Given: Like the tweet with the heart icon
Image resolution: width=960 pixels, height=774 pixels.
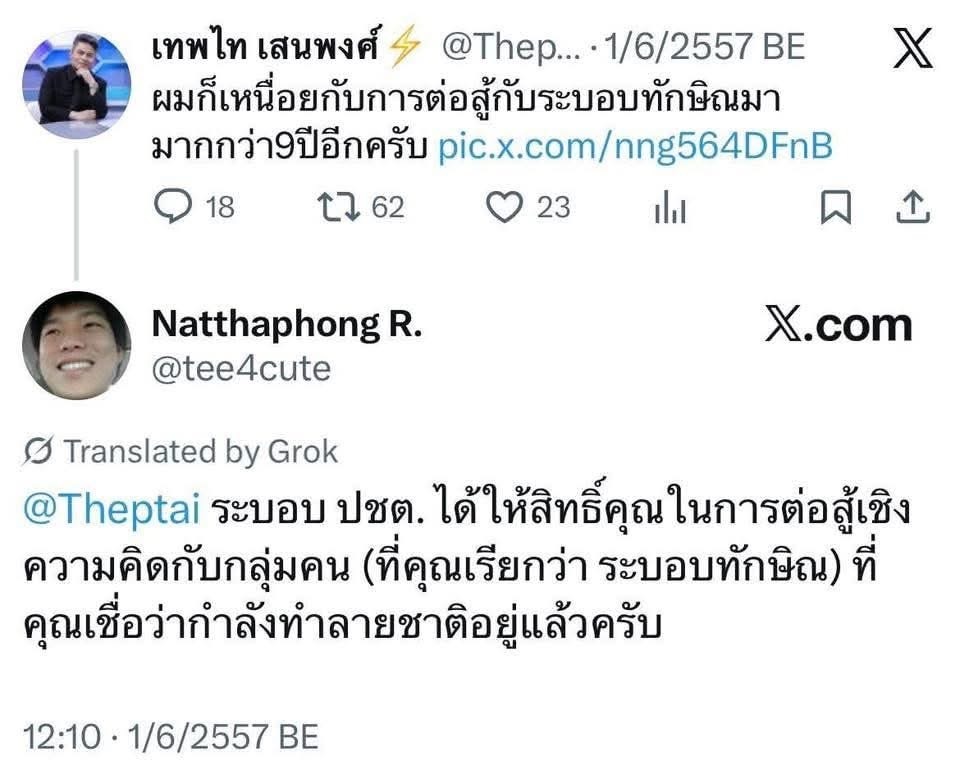Looking at the screenshot, I should point(505,207).
